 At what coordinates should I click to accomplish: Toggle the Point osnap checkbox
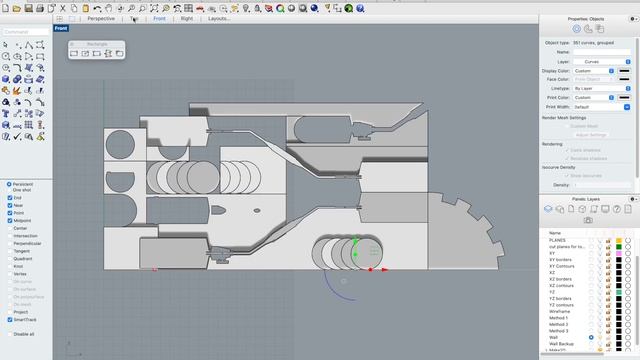[x=10, y=213]
